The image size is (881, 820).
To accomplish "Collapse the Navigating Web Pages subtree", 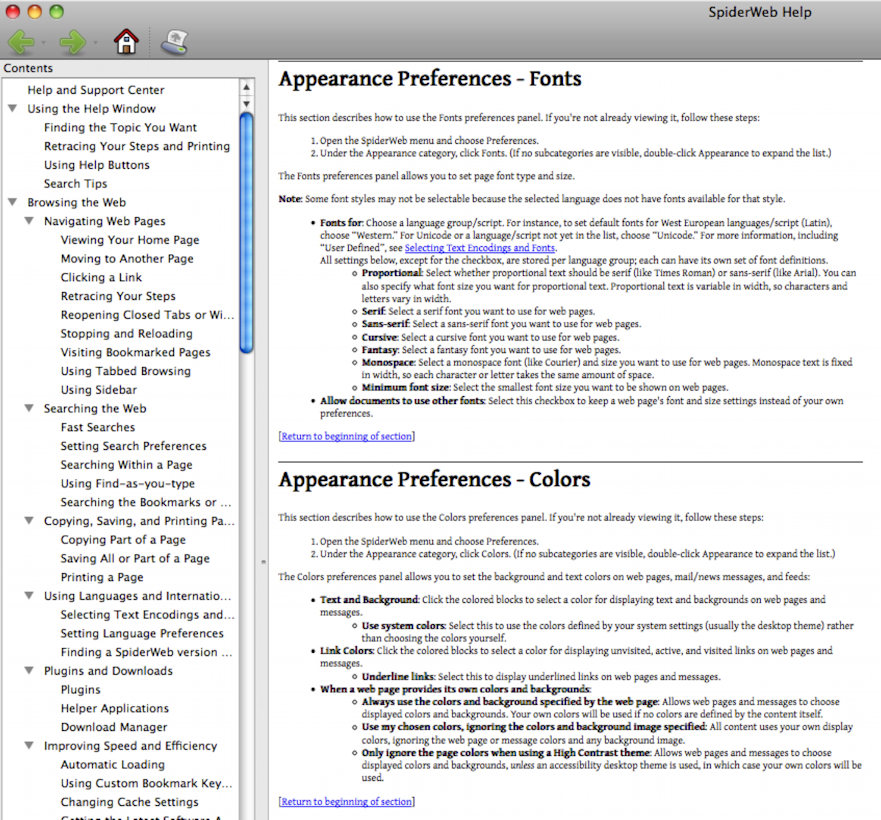I will 29,220.
